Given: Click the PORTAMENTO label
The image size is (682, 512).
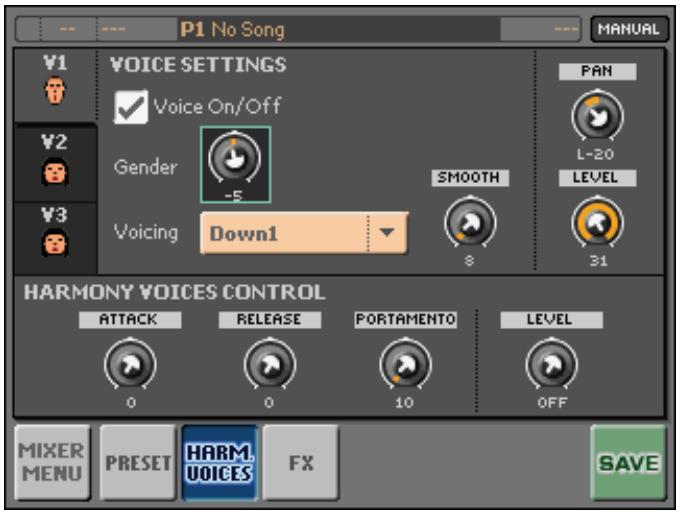Looking at the screenshot, I should click(x=405, y=320).
